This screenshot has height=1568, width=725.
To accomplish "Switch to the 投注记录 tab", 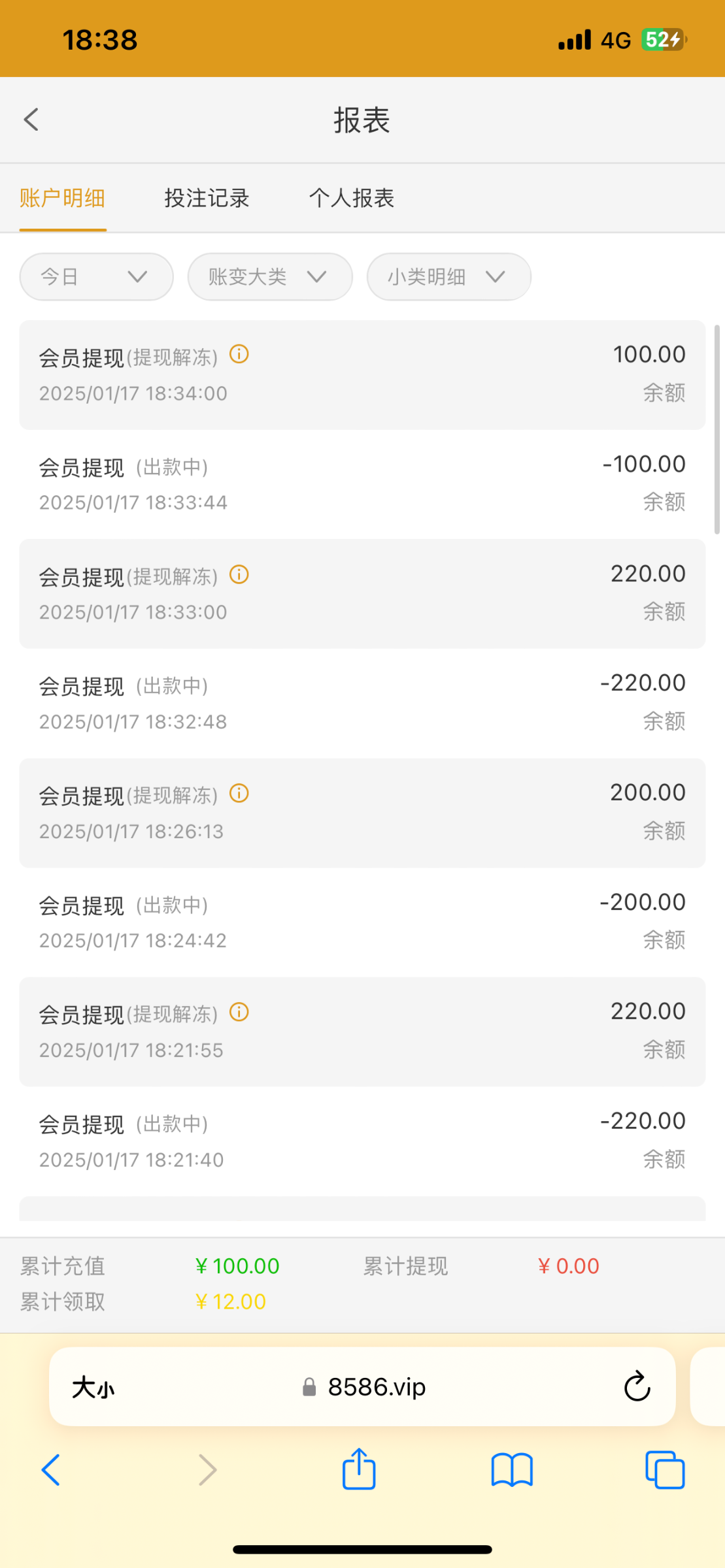I will pyautogui.click(x=207, y=198).
